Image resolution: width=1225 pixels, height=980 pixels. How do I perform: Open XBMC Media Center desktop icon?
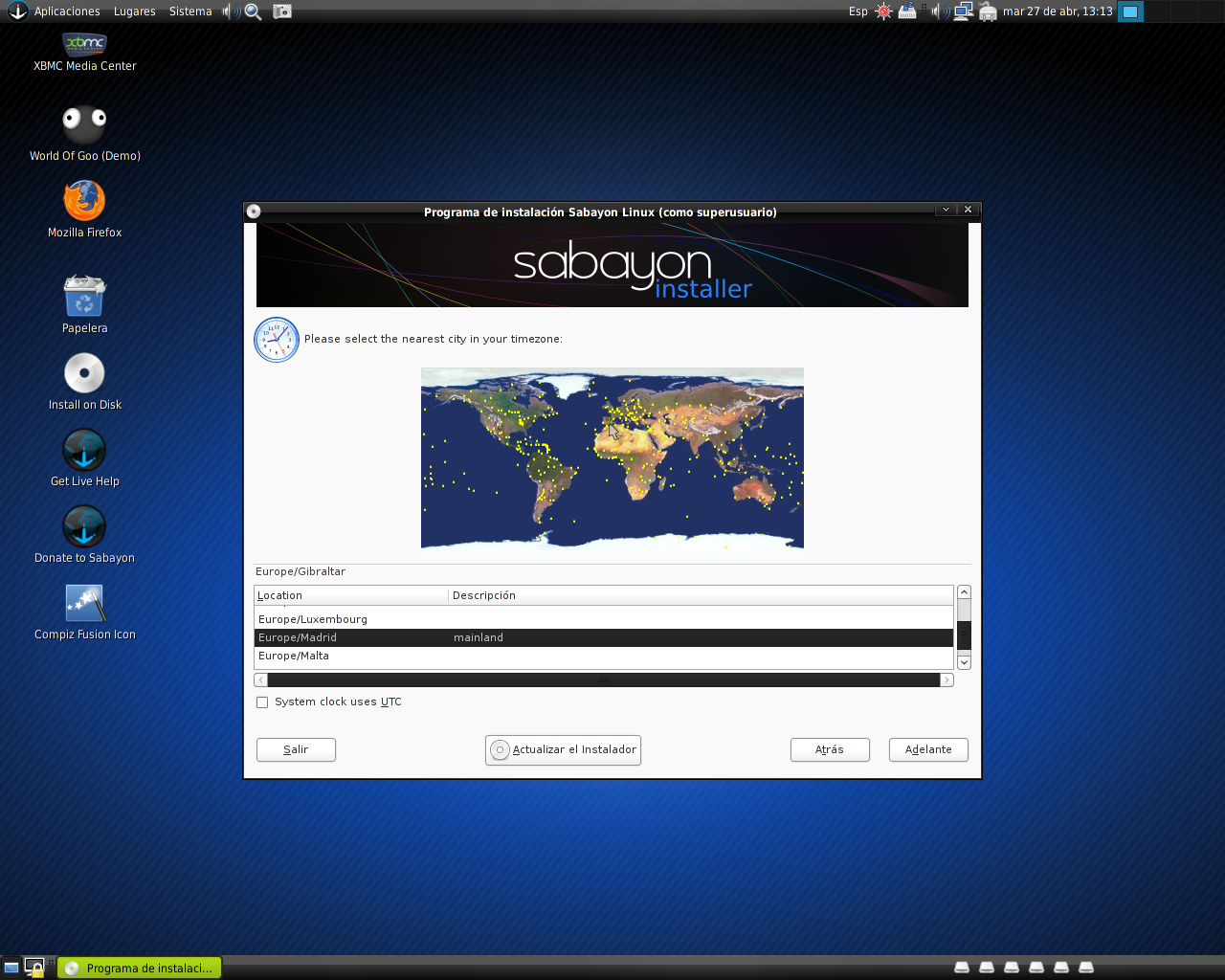pos(85,53)
